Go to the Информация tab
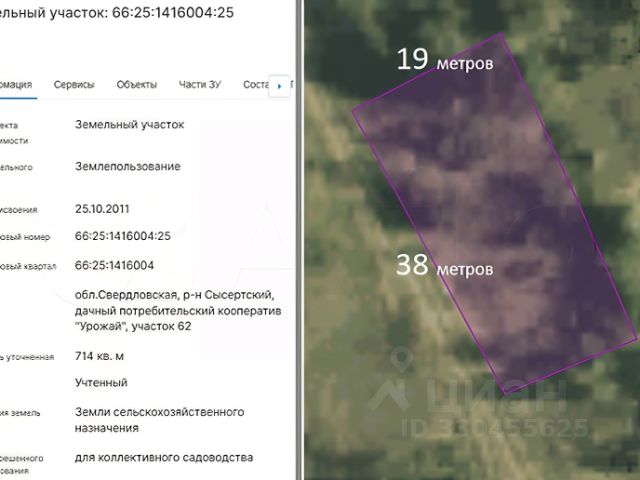The width and height of the screenshot is (640, 480). 16,84
